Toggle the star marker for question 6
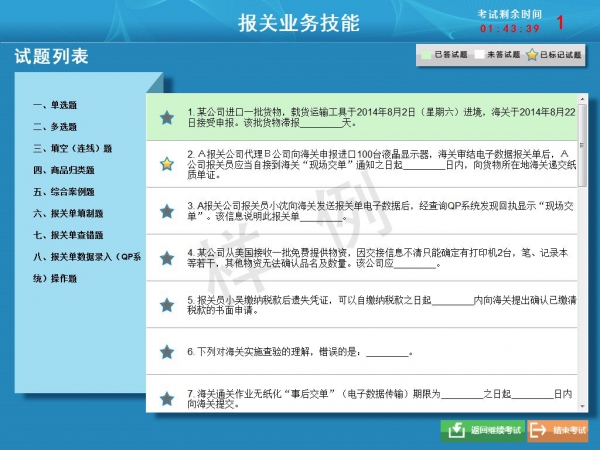The image size is (600, 450). click(167, 352)
